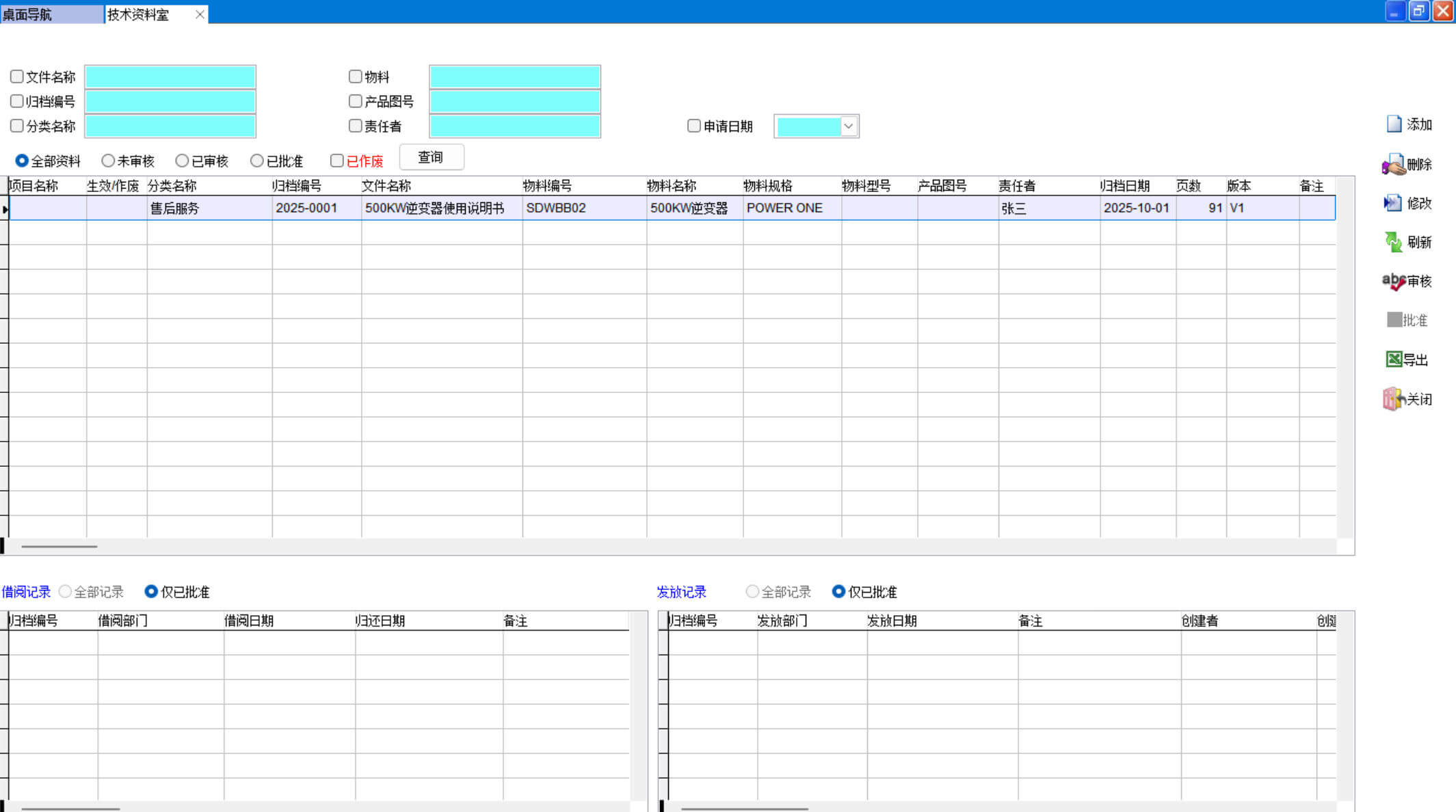Click the 刷新 (Refresh) icon
Screen dimensions: 1456x812
pyautogui.click(x=1393, y=242)
